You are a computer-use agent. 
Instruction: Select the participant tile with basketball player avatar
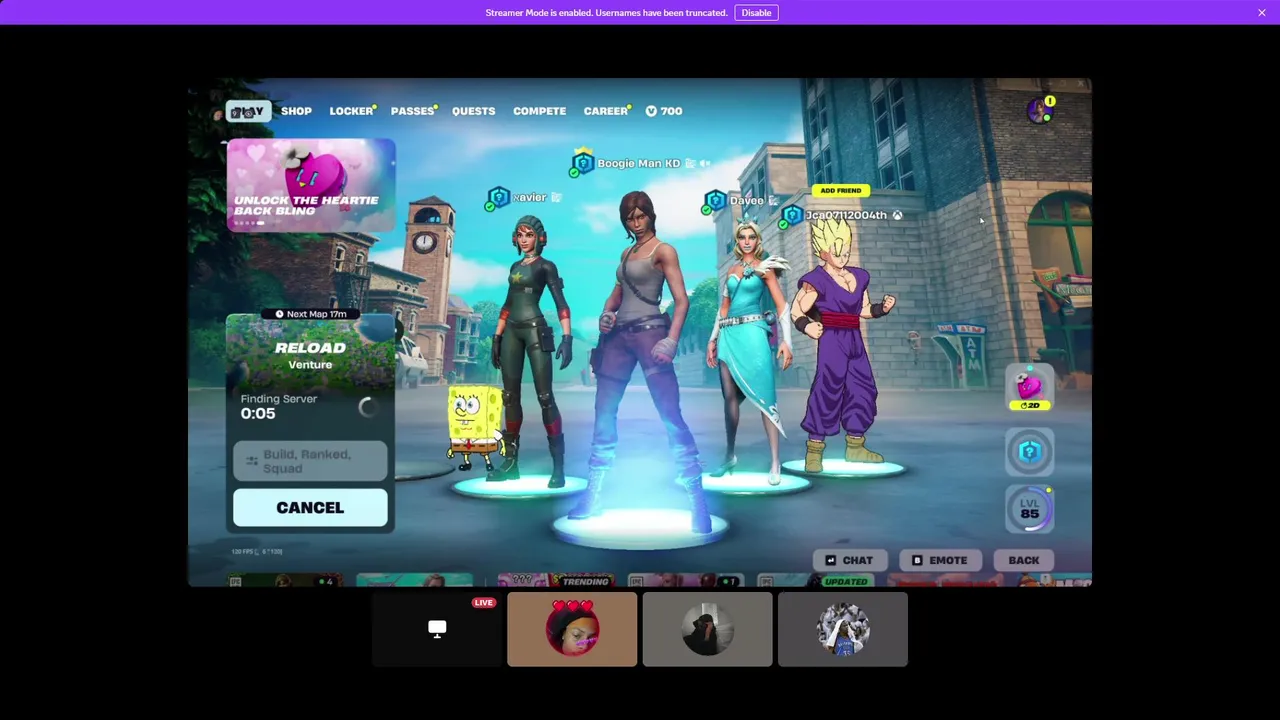click(843, 629)
